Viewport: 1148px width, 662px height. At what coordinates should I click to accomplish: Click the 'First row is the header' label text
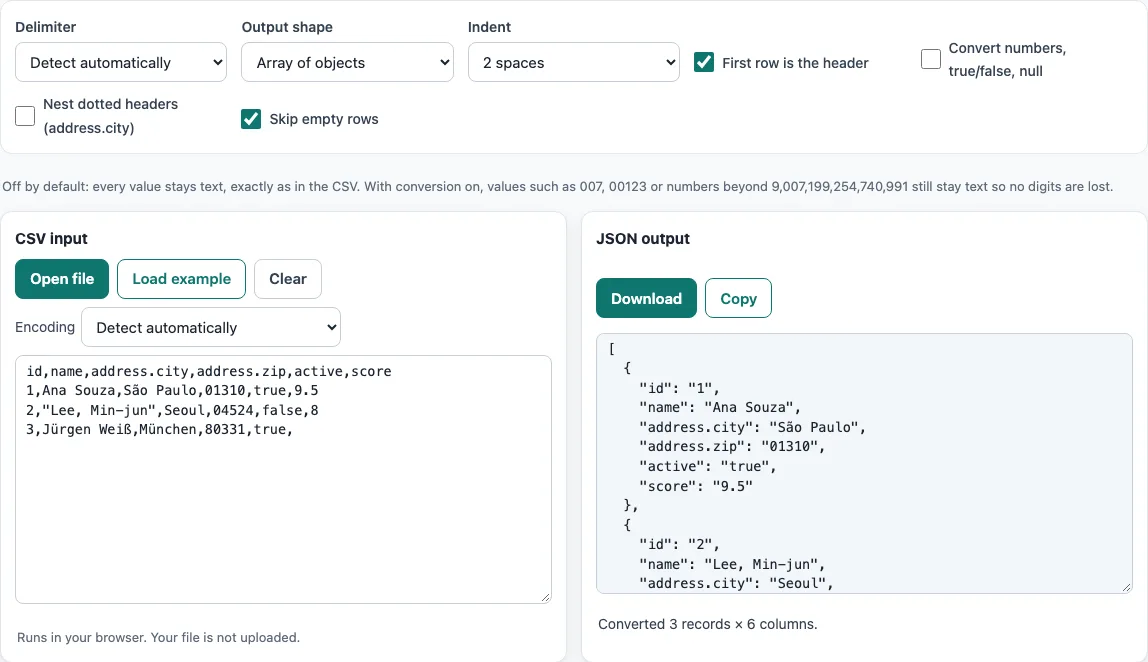pos(795,63)
